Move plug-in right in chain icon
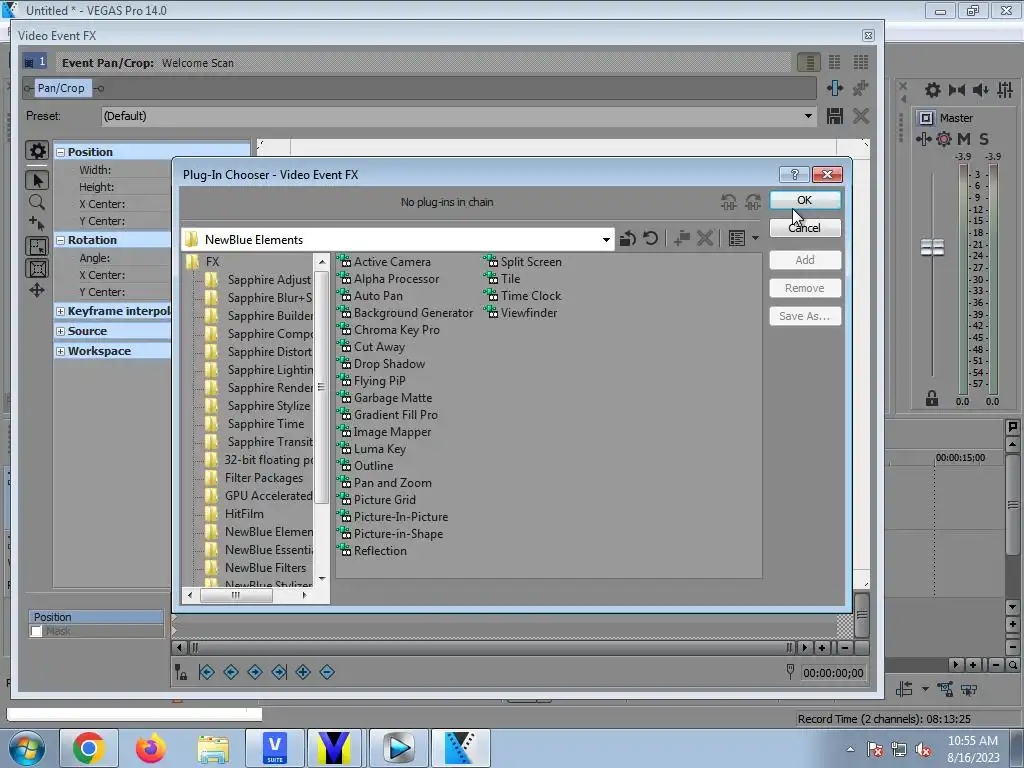This screenshot has height=768, width=1024. click(x=753, y=202)
